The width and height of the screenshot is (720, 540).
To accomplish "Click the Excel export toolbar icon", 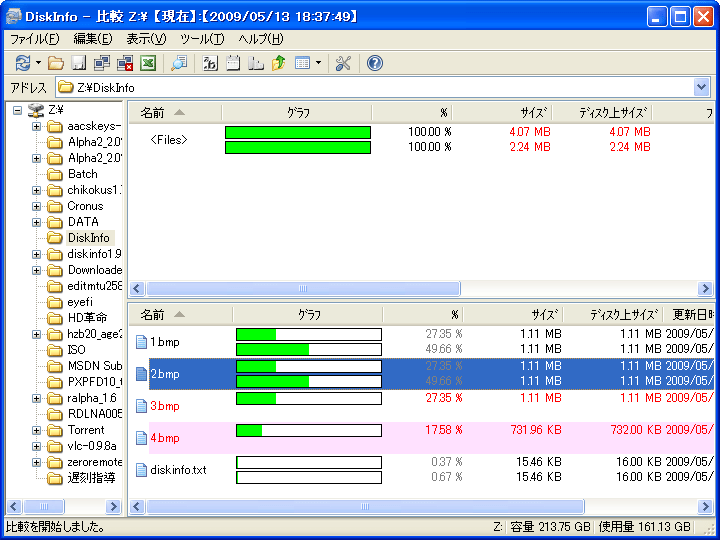I will point(148,63).
